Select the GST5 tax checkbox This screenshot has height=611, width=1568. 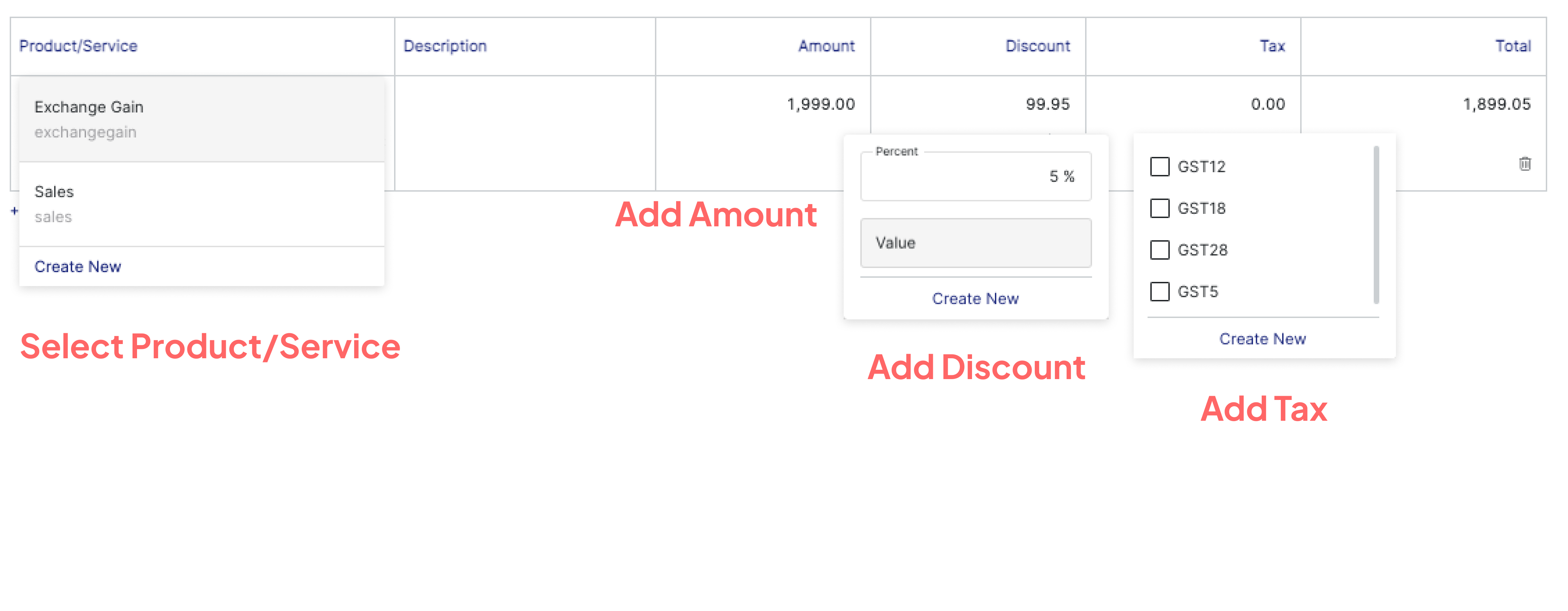tap(1160, 292)
